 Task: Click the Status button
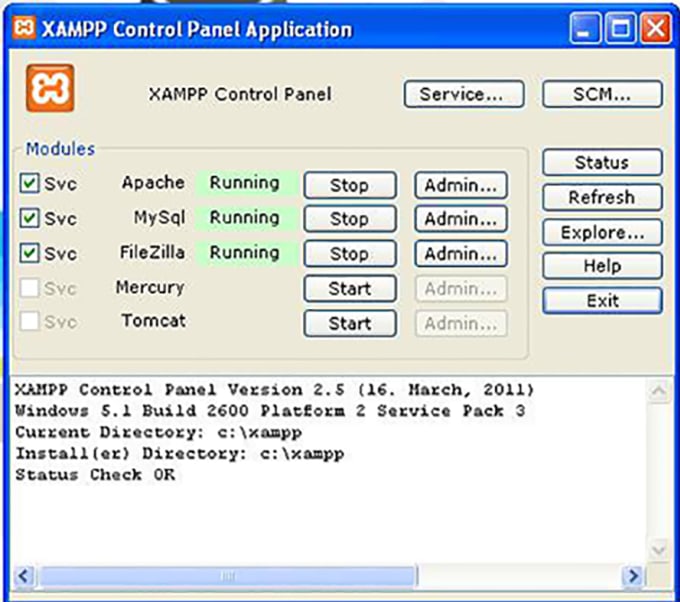pyautogui.click(x=602, y=163)
